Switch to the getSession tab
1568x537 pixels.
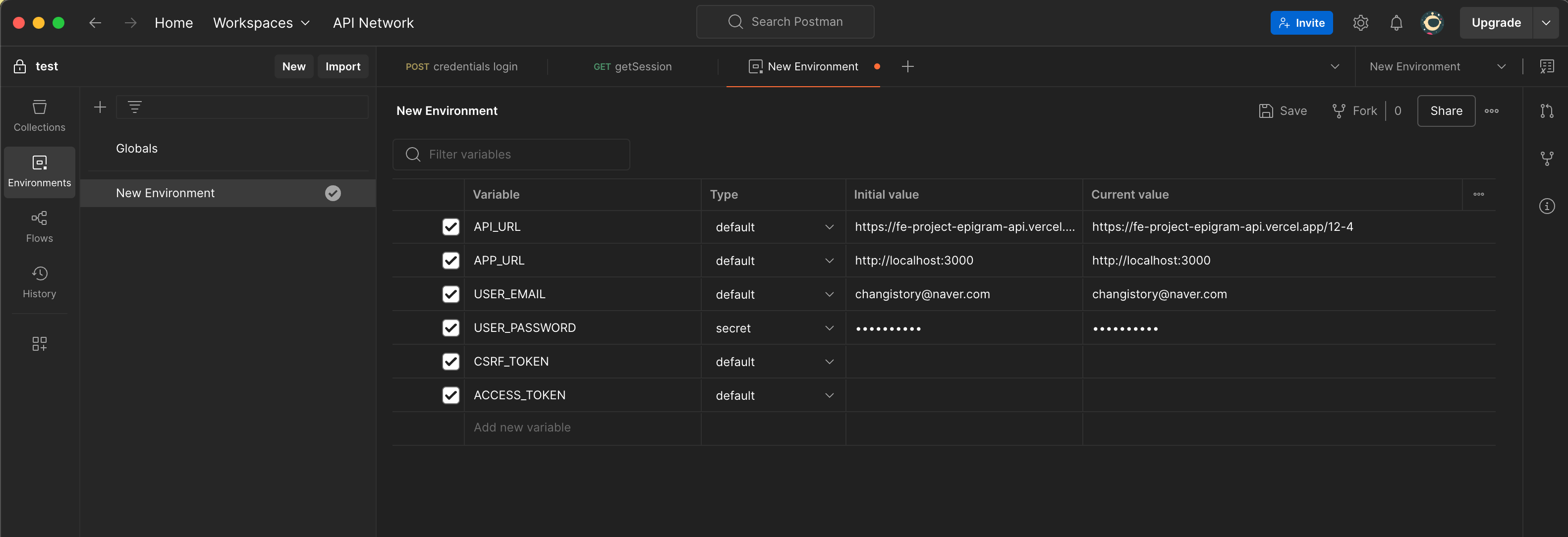[x=632, y=67]
